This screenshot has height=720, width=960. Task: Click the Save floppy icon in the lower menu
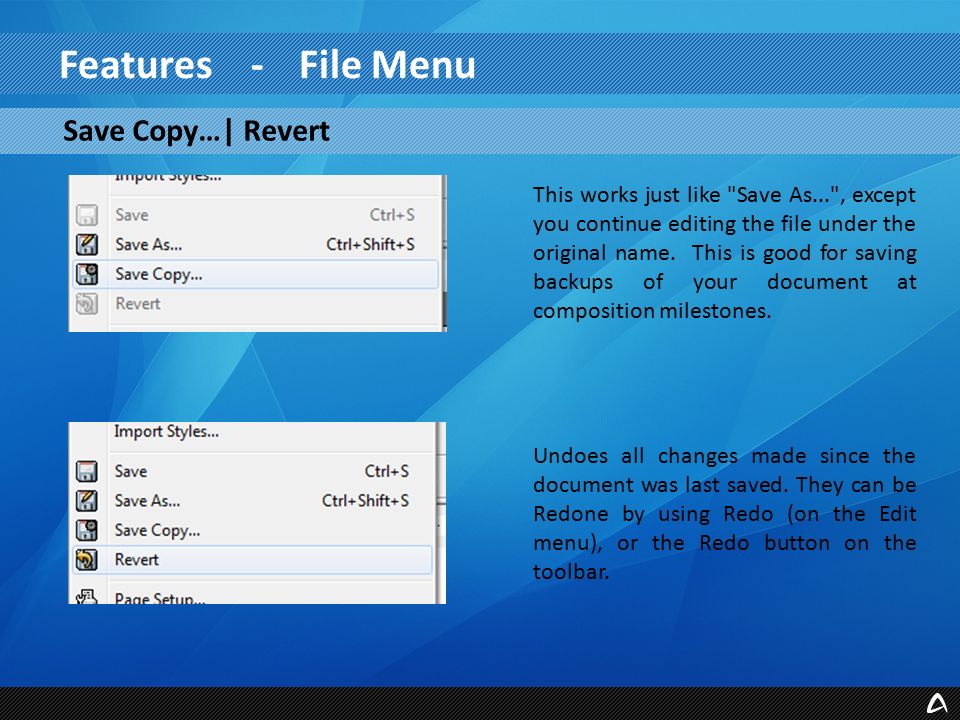(86, 471)
